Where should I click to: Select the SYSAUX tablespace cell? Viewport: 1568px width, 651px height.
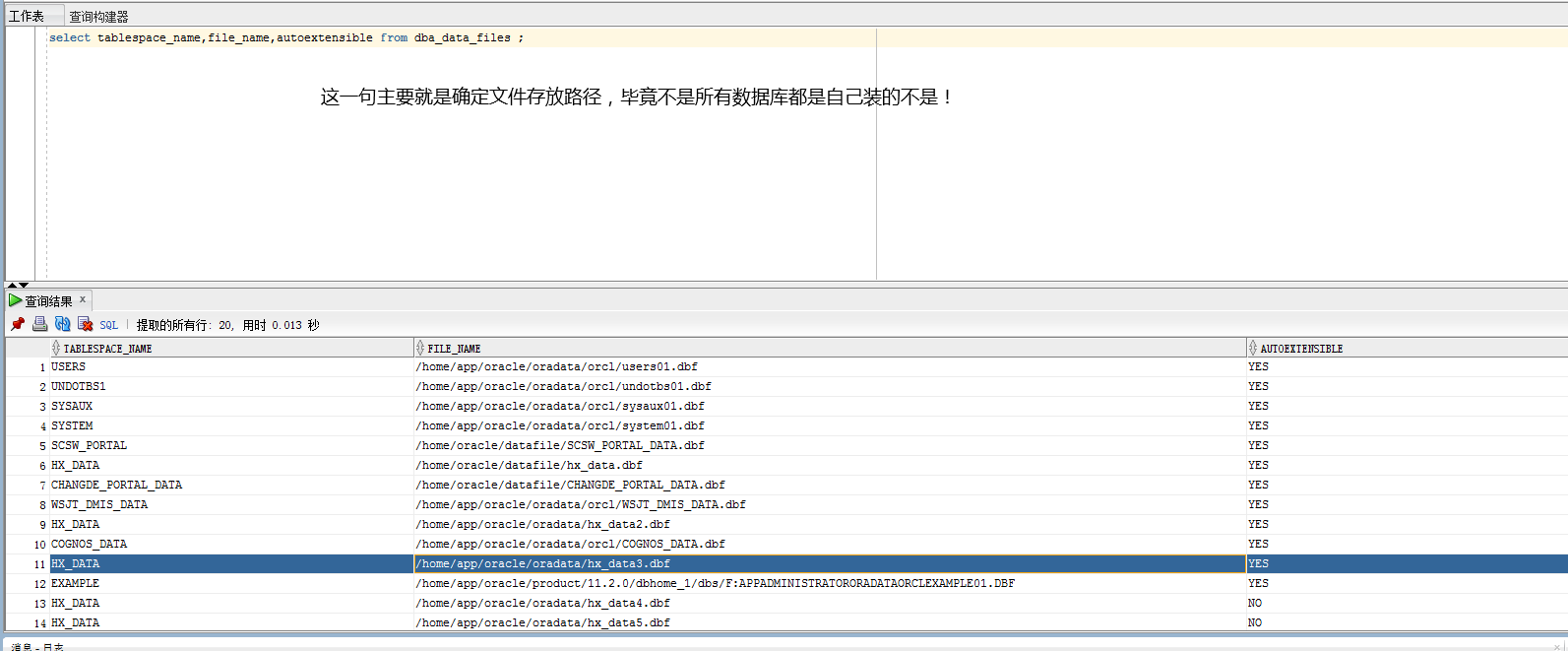coord(230,406)
